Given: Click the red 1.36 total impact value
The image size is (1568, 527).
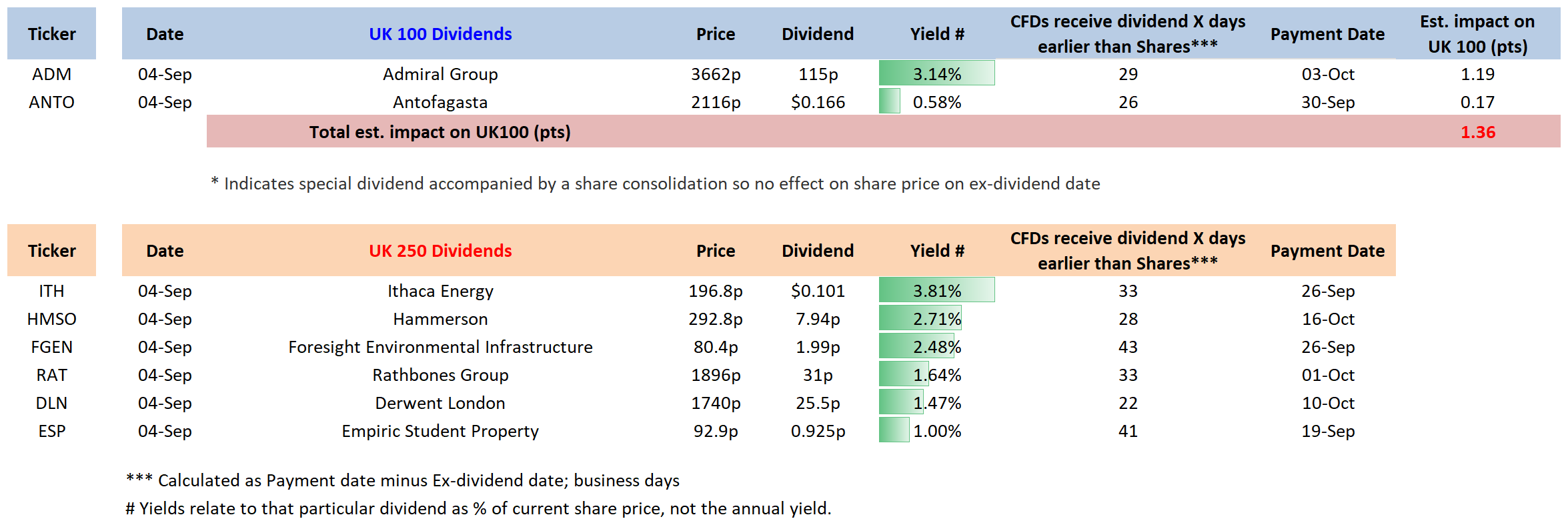Looking at the screenshot, I should (1477, 132).
